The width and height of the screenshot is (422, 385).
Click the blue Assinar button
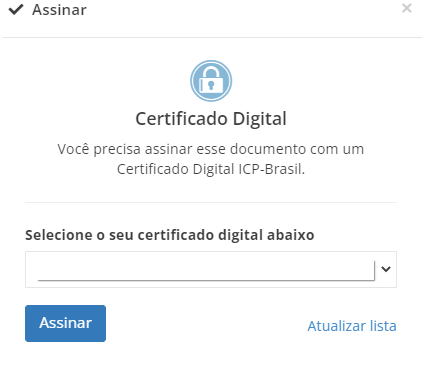[65, 323]
